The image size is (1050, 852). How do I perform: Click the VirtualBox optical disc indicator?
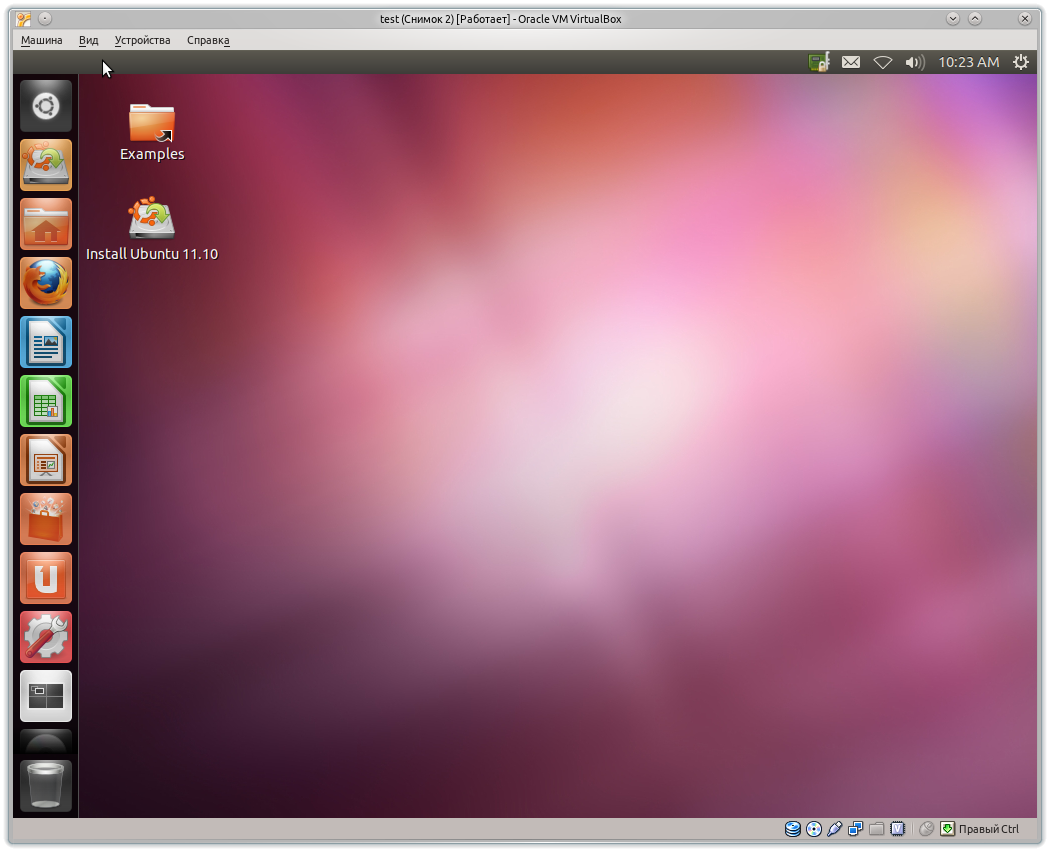pos(814,829)
